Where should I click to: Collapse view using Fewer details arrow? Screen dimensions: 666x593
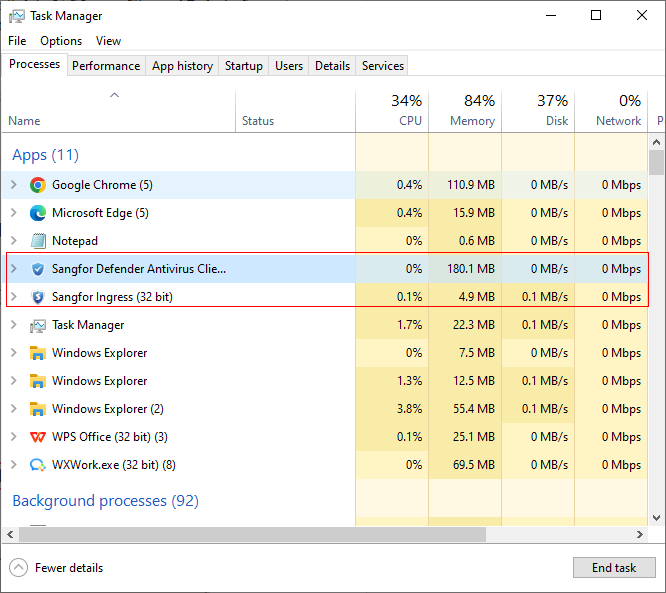coord(19,568)
